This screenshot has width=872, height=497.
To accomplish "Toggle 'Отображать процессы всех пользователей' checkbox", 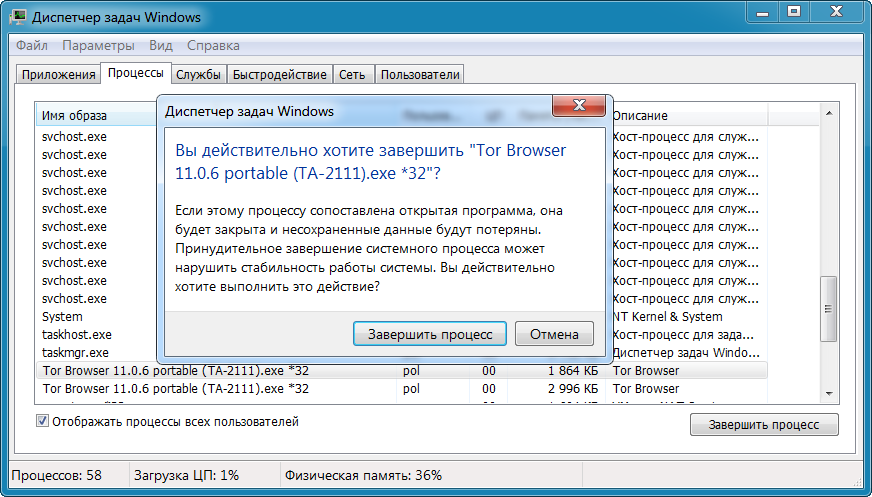I will (x=42, y=421).
